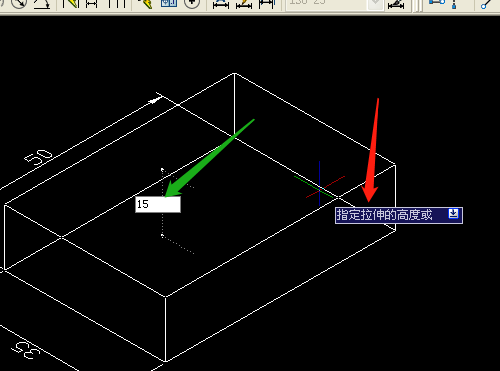
Task: Select the Dimension Update tool
Action: (x=267, y=4)
